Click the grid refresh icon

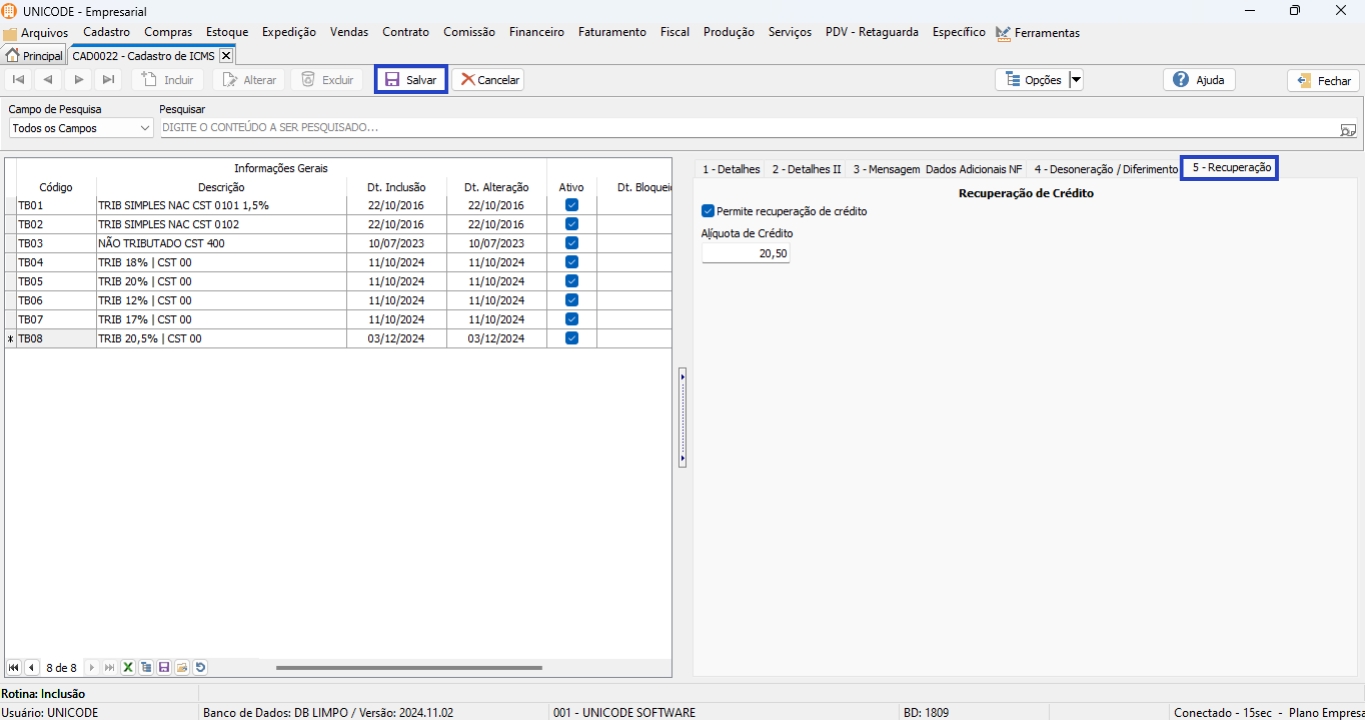[x=200, y=668]
